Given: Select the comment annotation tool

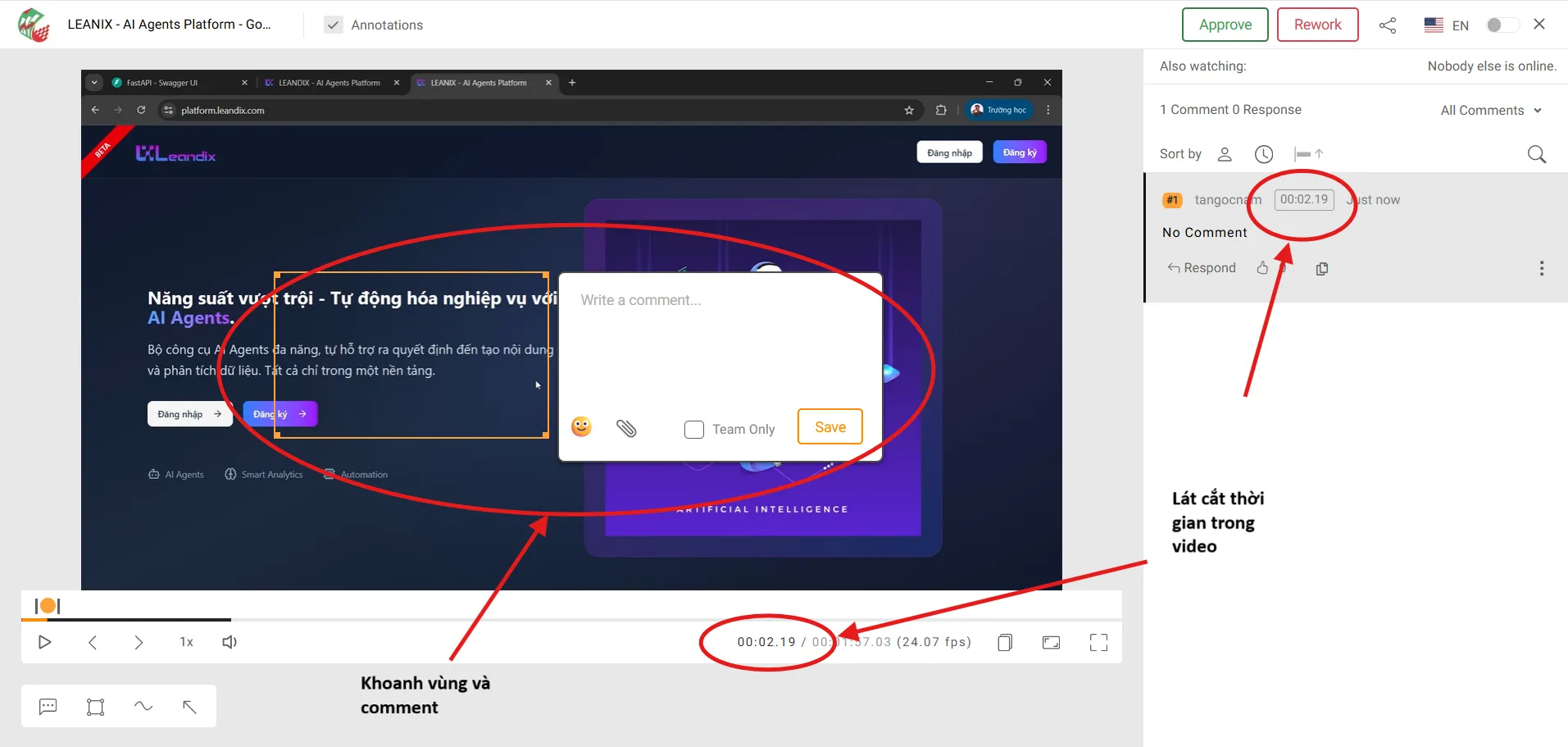Looking at the screenshot, I should [48, 706].
